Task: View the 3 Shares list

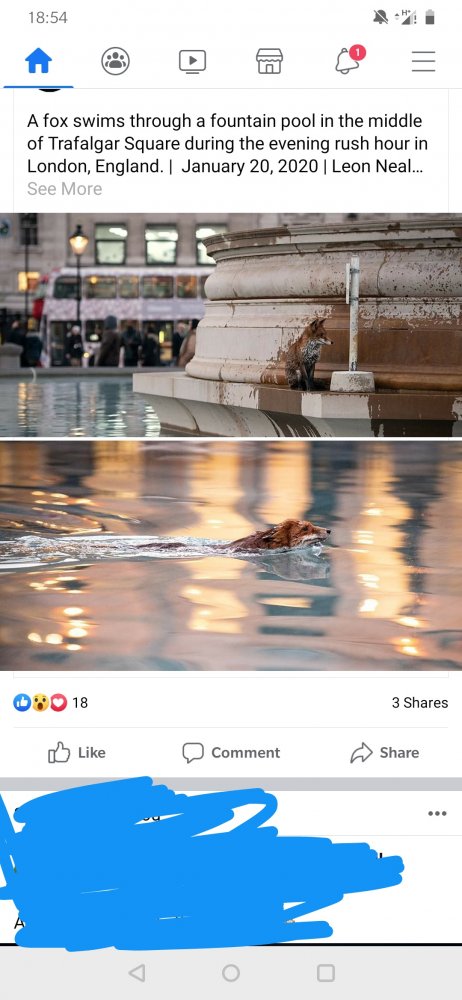Action: [x=420, y=703]
